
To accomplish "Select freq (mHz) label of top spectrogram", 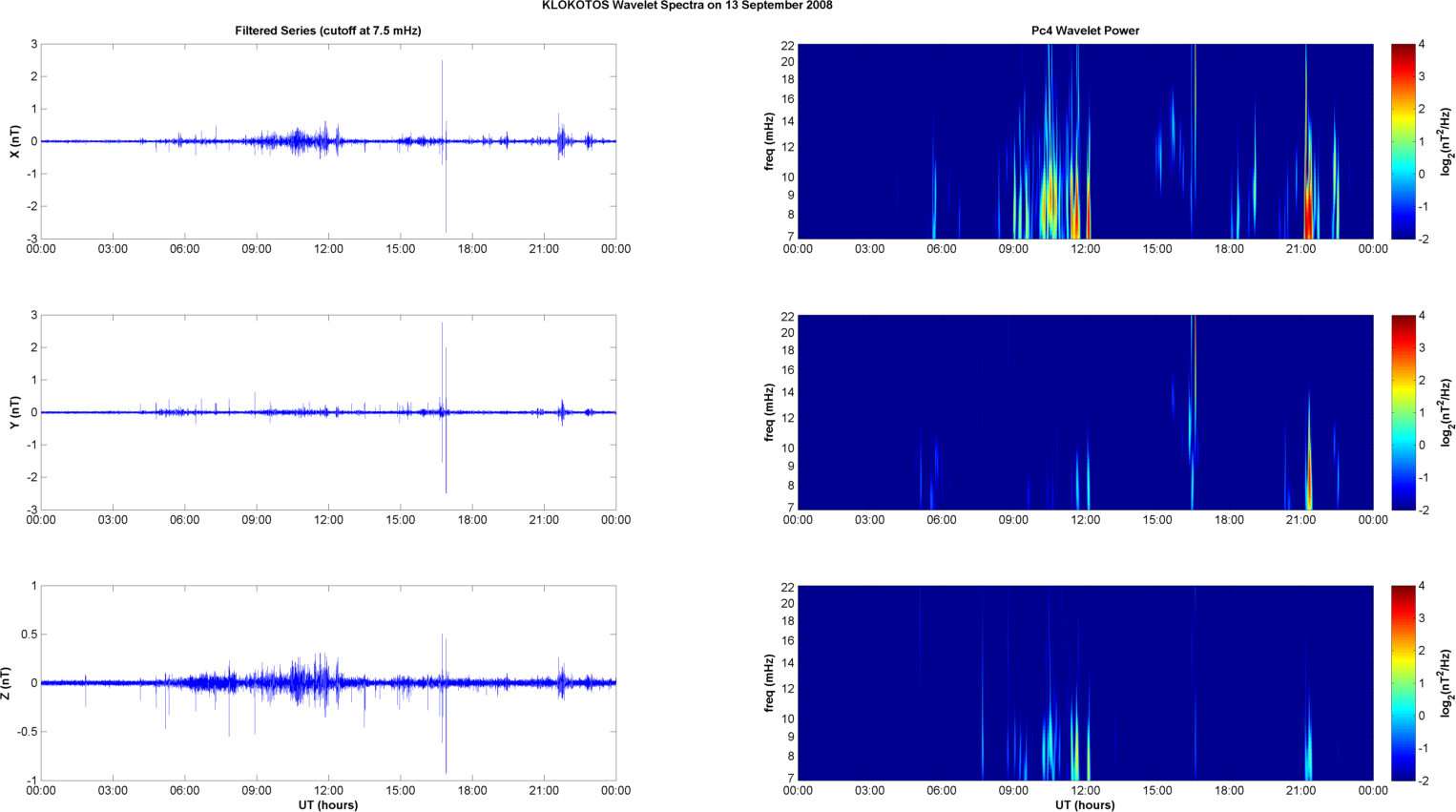I will click(769, 141).
